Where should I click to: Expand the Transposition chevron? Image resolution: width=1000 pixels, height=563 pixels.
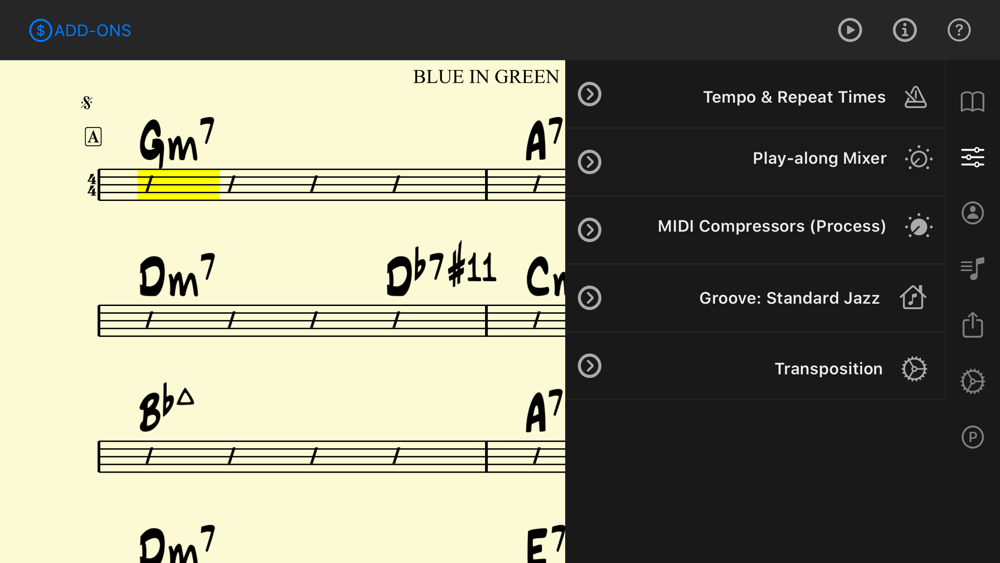(589, 366)
